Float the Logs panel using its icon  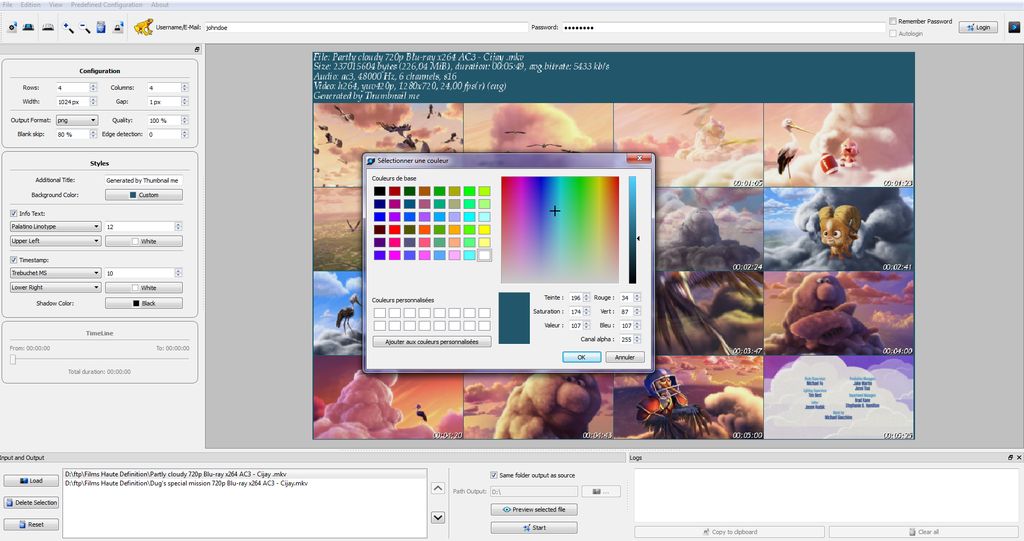click(1010, 457)
